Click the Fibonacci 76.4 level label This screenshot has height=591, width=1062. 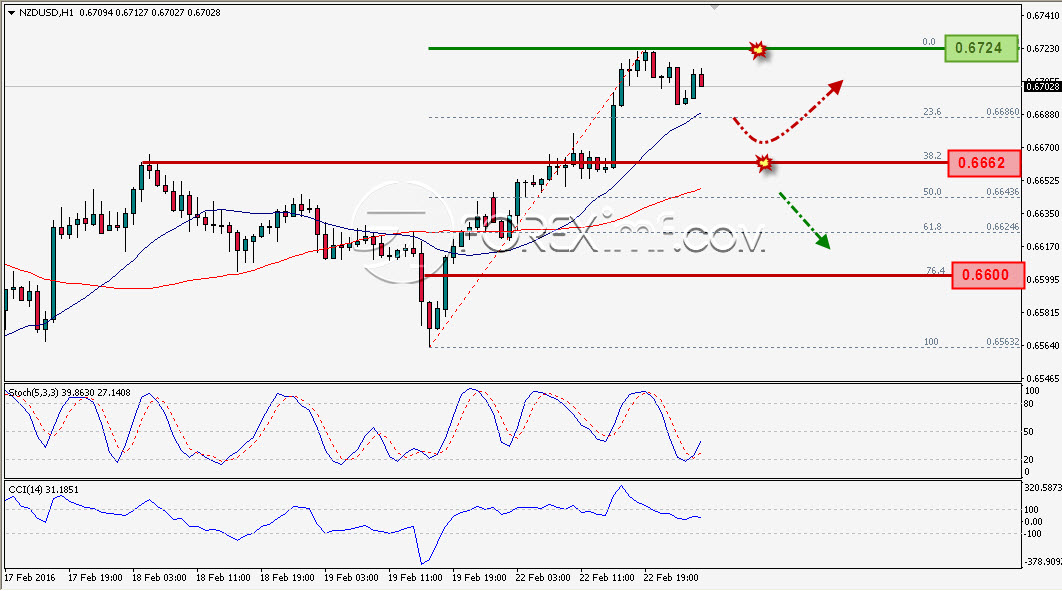pyautogui.click(x=935, y=270)
